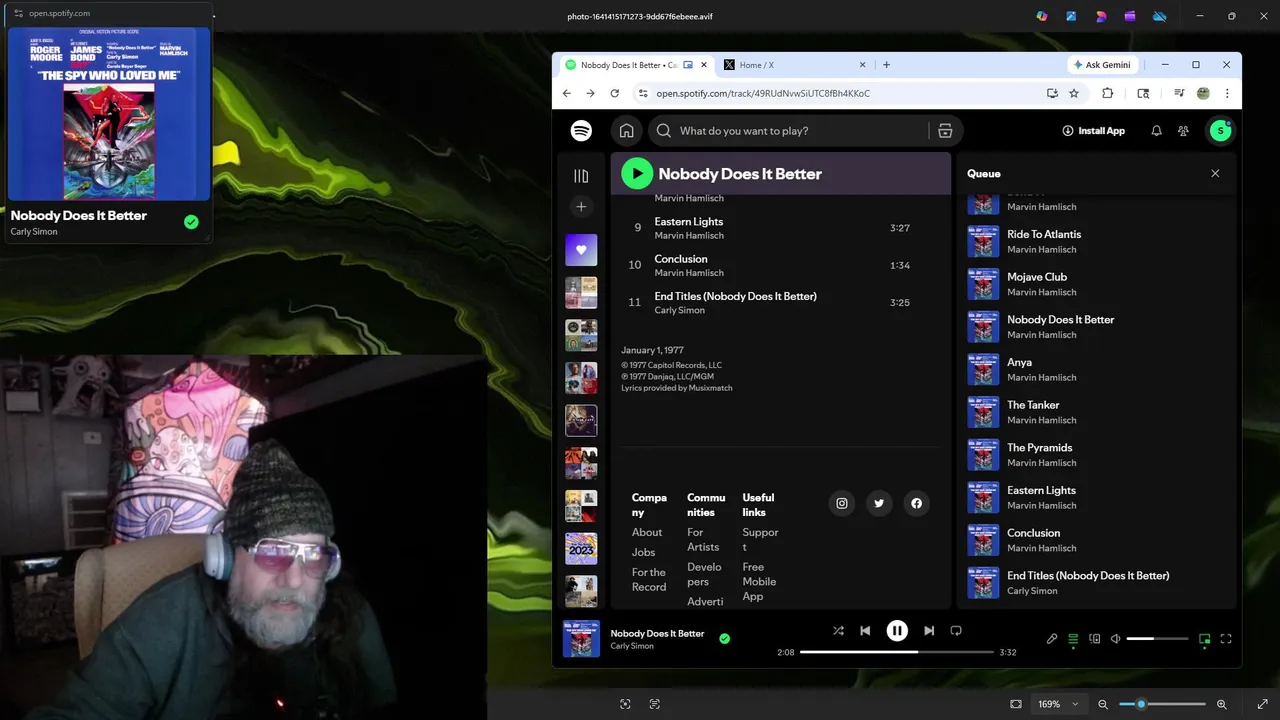Play The Pyramids from the queue
The image size is (1280, 720).
[1096, 455]
